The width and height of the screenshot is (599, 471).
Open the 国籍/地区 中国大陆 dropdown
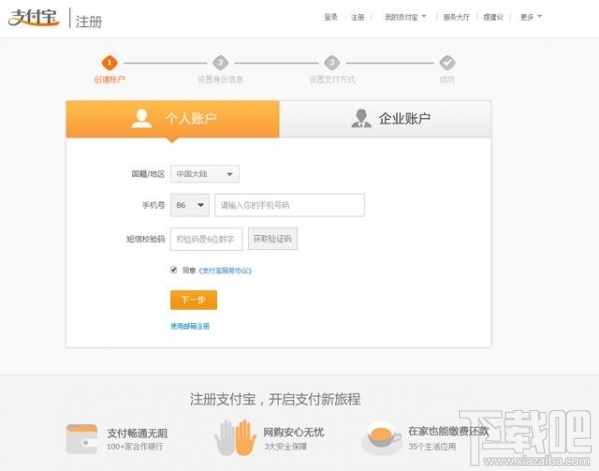(205, 174)
